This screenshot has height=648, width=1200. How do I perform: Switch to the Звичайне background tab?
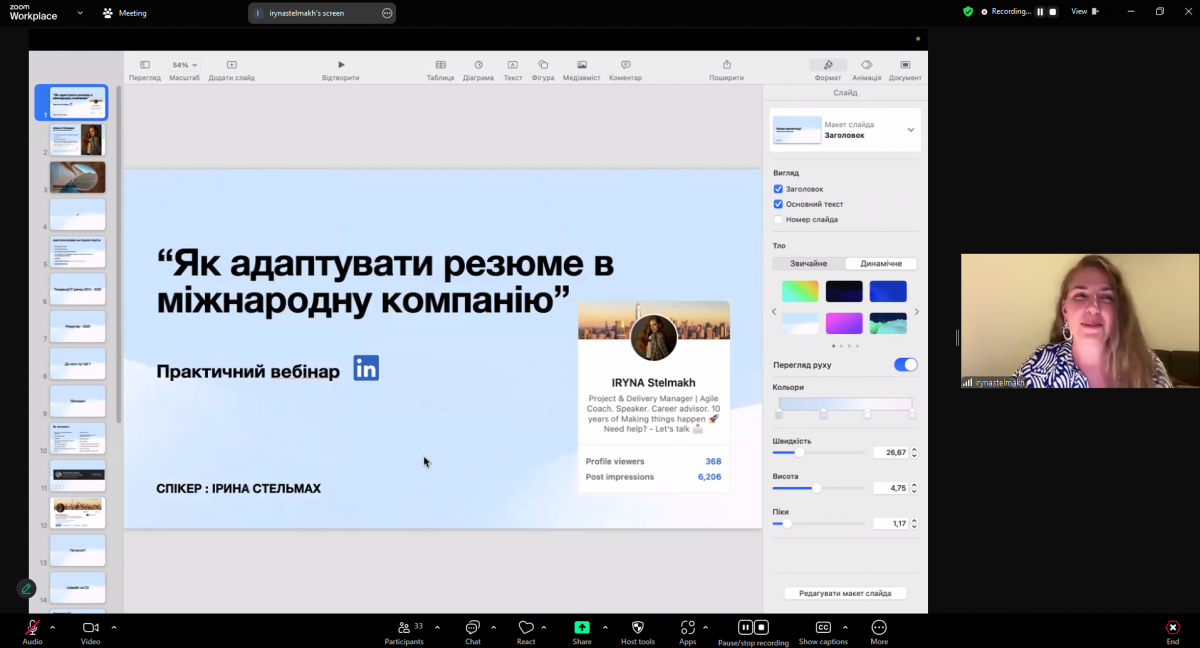coord(806,263)
